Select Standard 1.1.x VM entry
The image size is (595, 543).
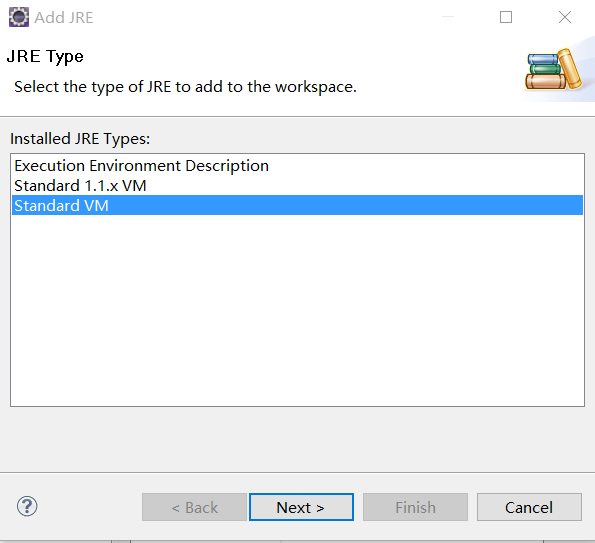tap(297, 186)
